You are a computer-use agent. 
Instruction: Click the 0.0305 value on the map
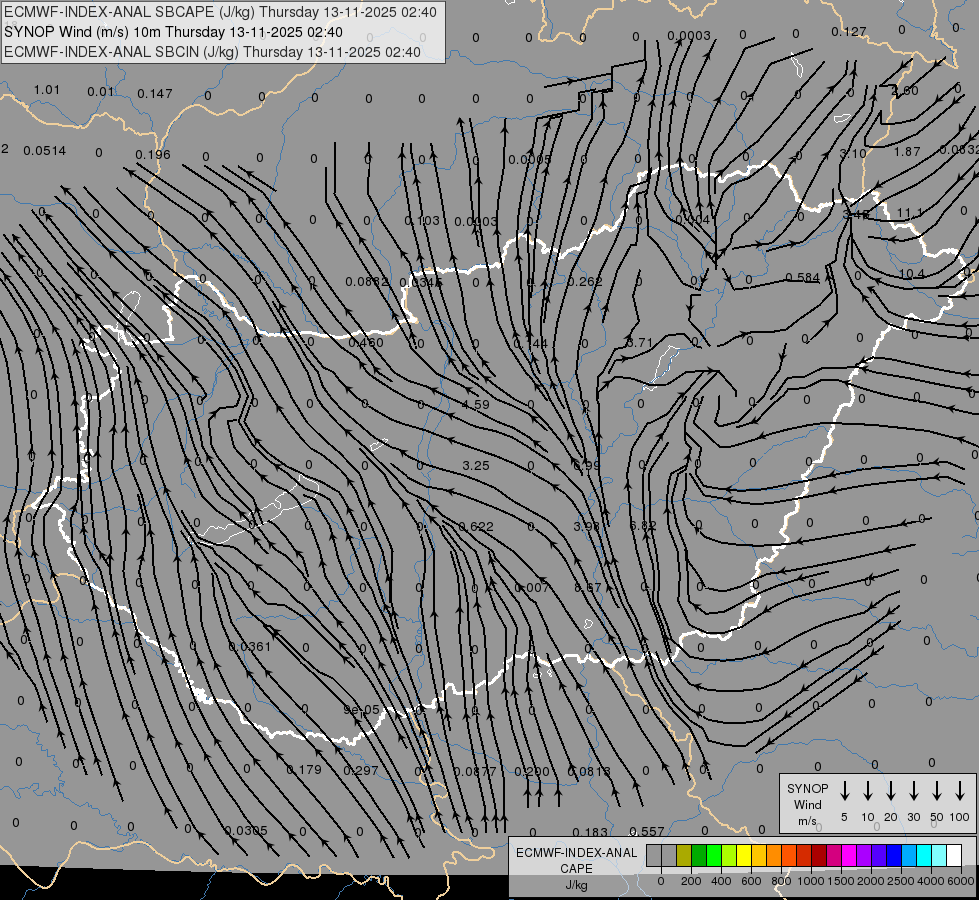pyautogui.click(x=246, y=831)
